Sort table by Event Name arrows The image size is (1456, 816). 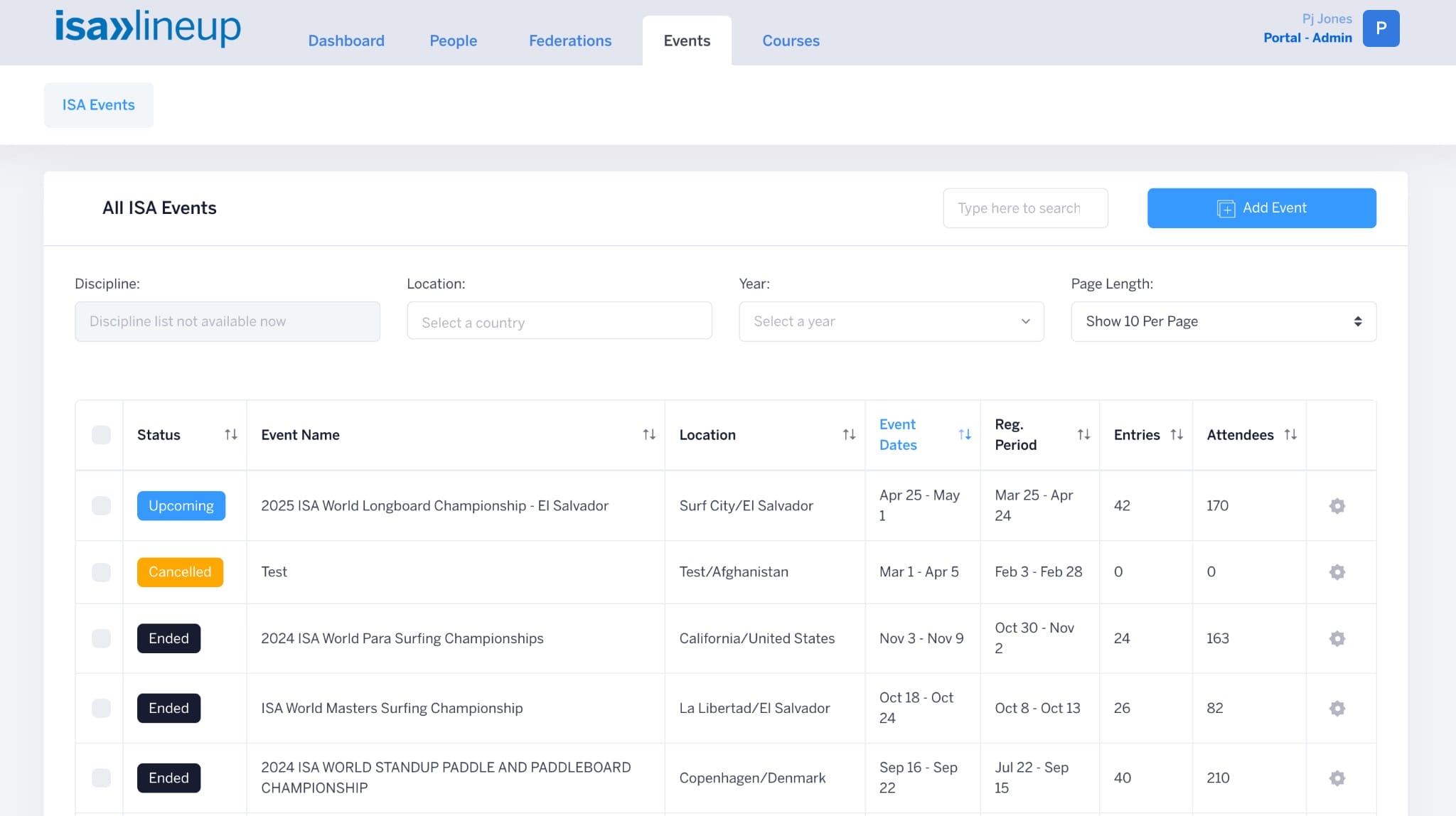click(x=649, y=434)
